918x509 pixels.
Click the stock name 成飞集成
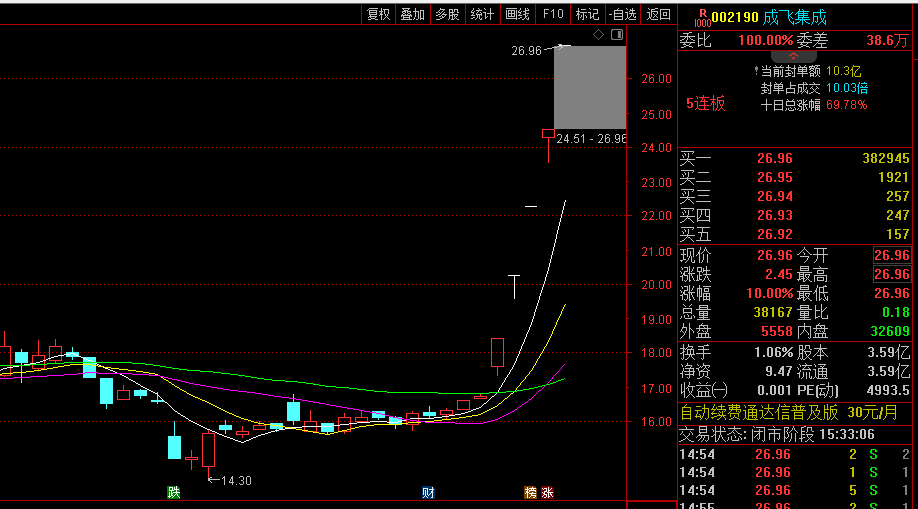794,18
